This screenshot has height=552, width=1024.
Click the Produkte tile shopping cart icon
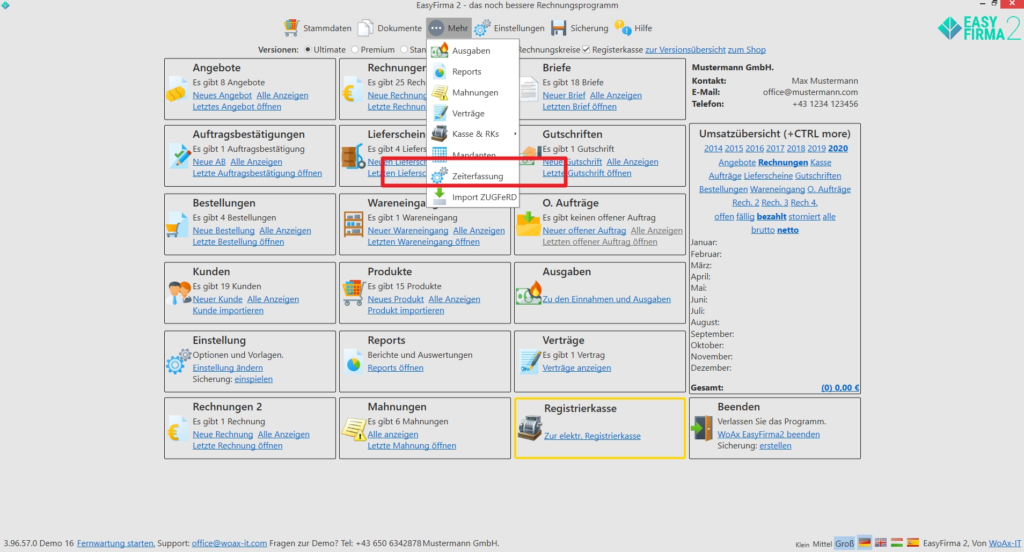(x=353, y=293)
